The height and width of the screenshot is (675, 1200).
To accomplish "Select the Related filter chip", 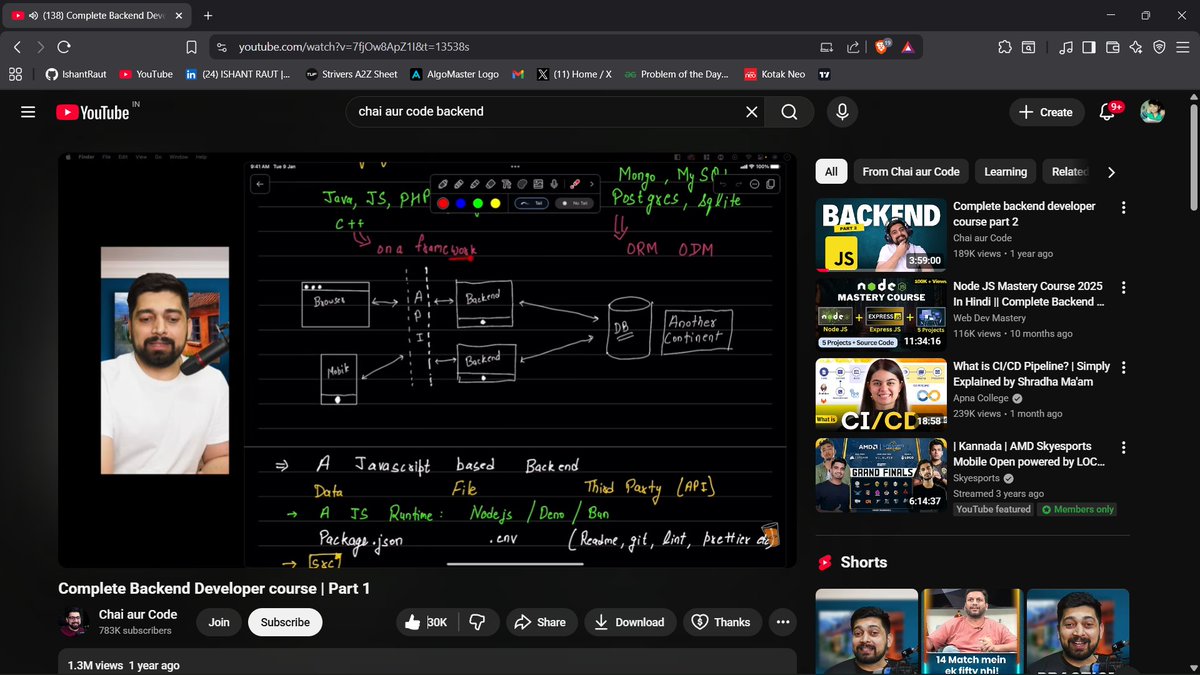I will [x=1068, y=172].
